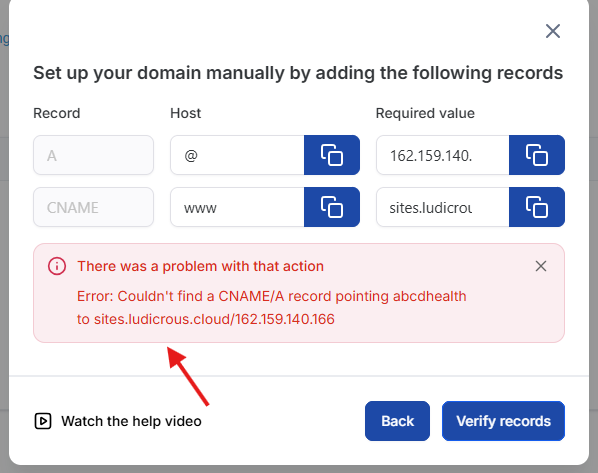Select the A record type field

click(93, 155)
